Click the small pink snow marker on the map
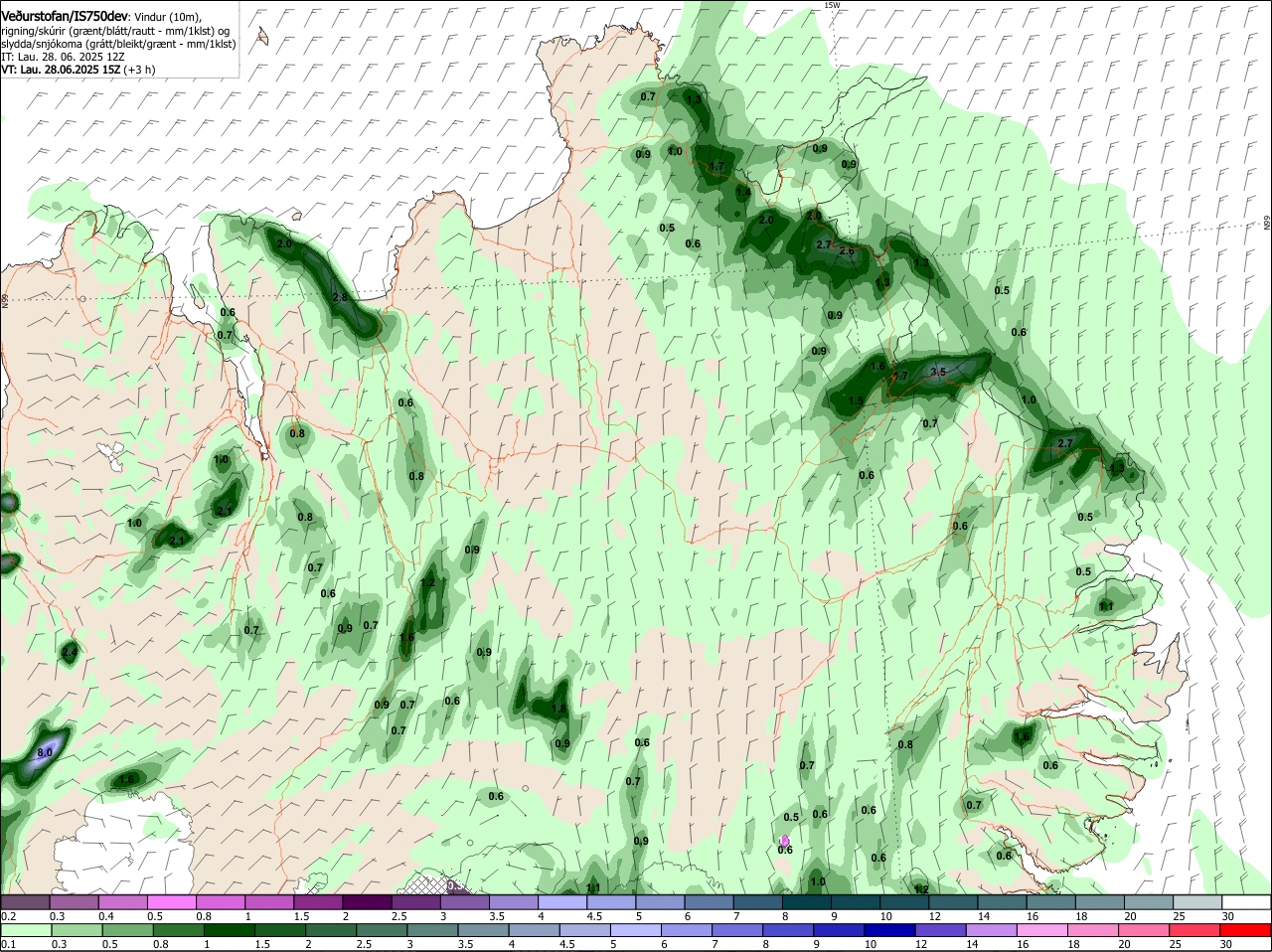Image resolution: width=1272 pixels, height=952 pixels. [x=785, y=841]
